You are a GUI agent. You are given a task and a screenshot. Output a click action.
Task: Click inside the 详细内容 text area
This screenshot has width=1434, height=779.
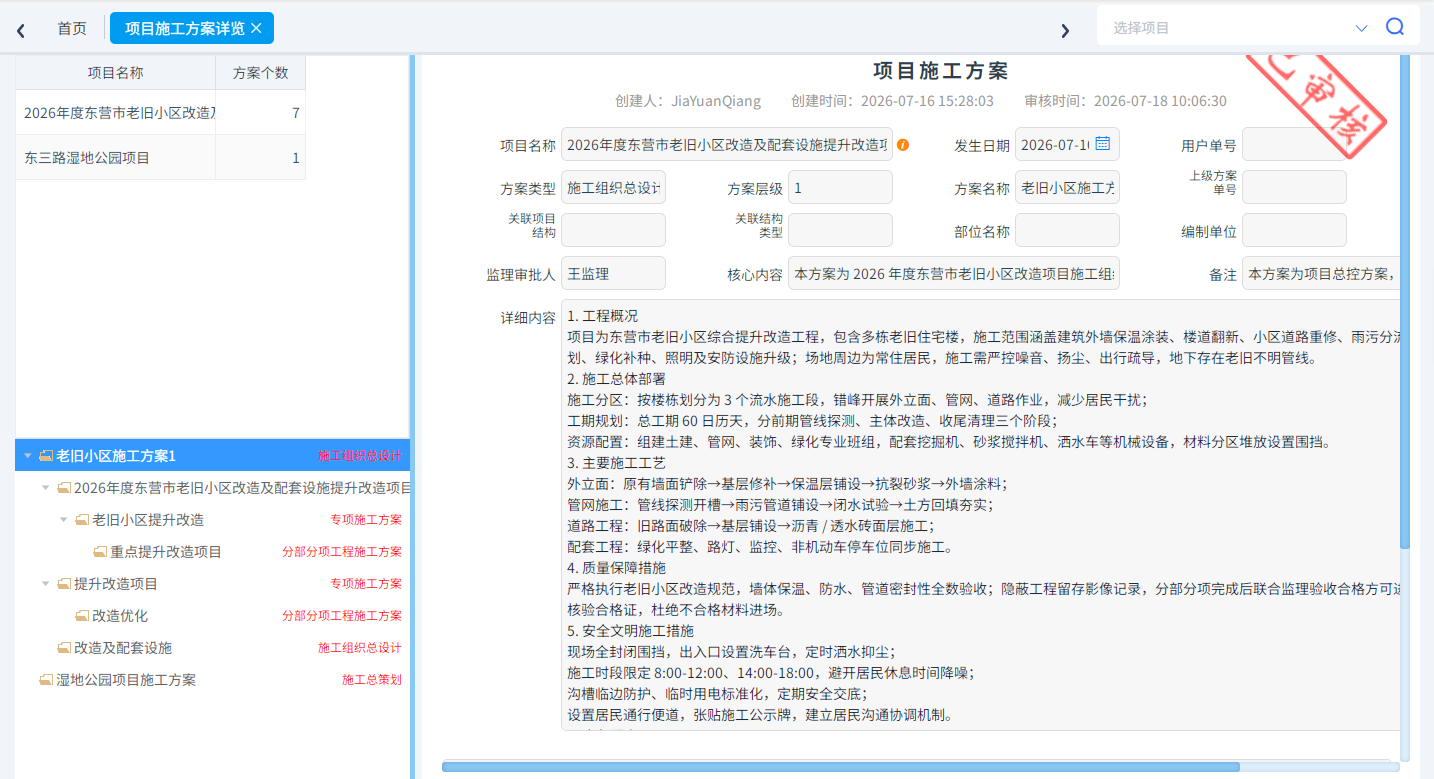point(980,514)
